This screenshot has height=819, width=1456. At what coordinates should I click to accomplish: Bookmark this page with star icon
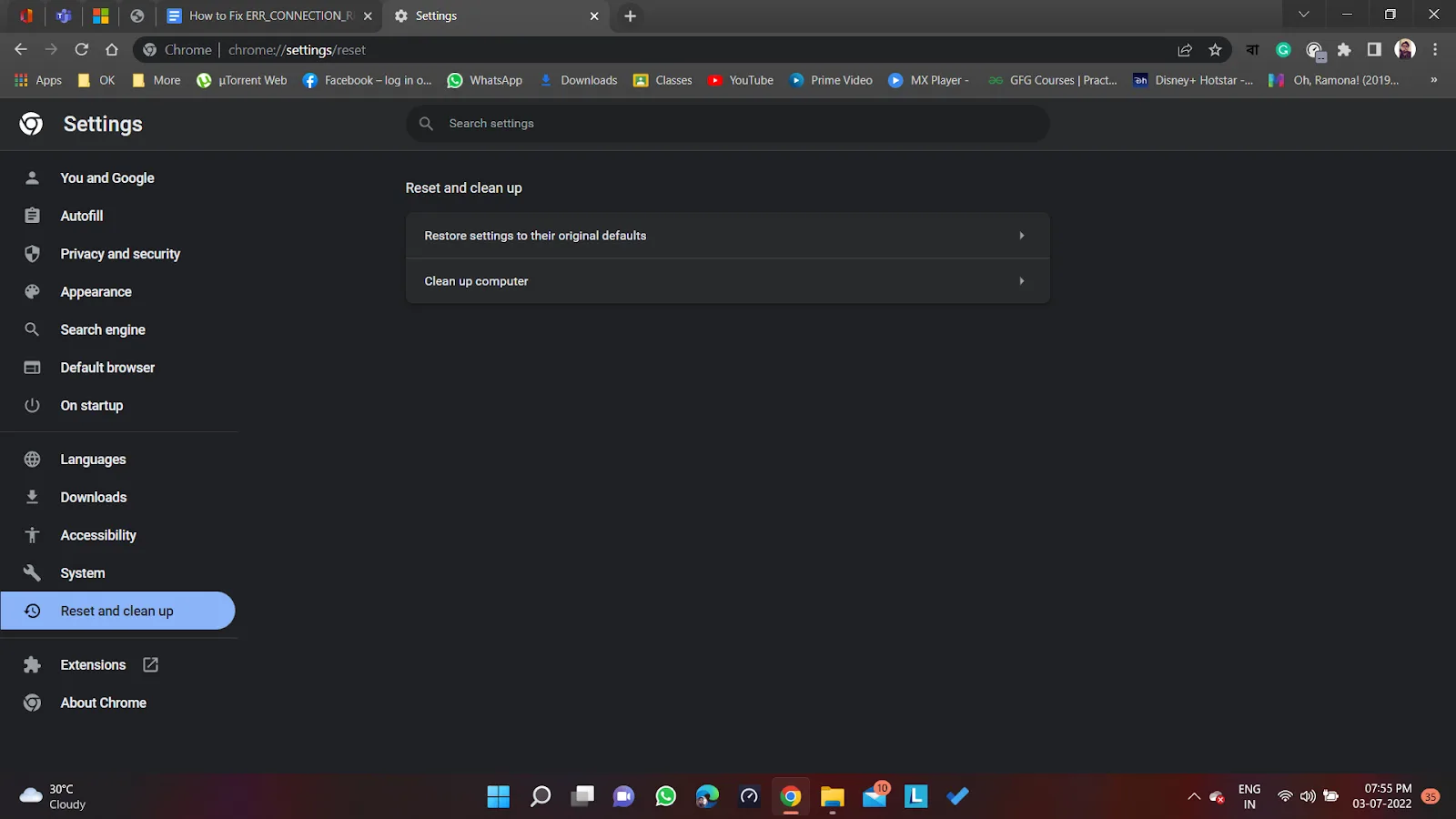point(1215,50)
